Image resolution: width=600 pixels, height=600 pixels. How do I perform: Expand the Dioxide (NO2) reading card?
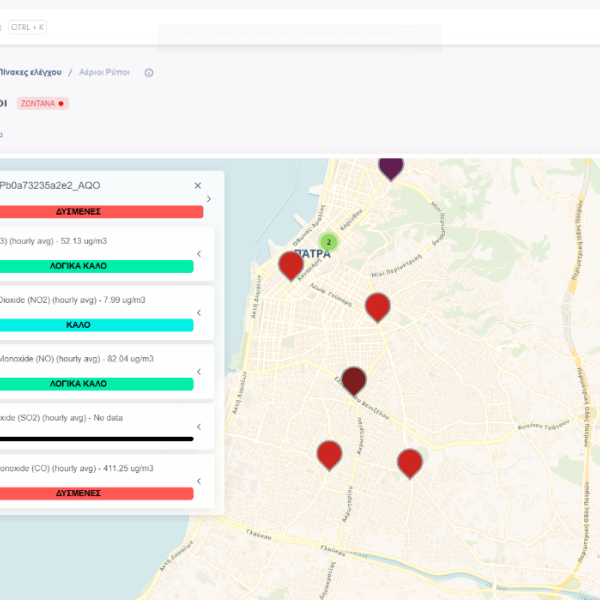click(198, 313)
